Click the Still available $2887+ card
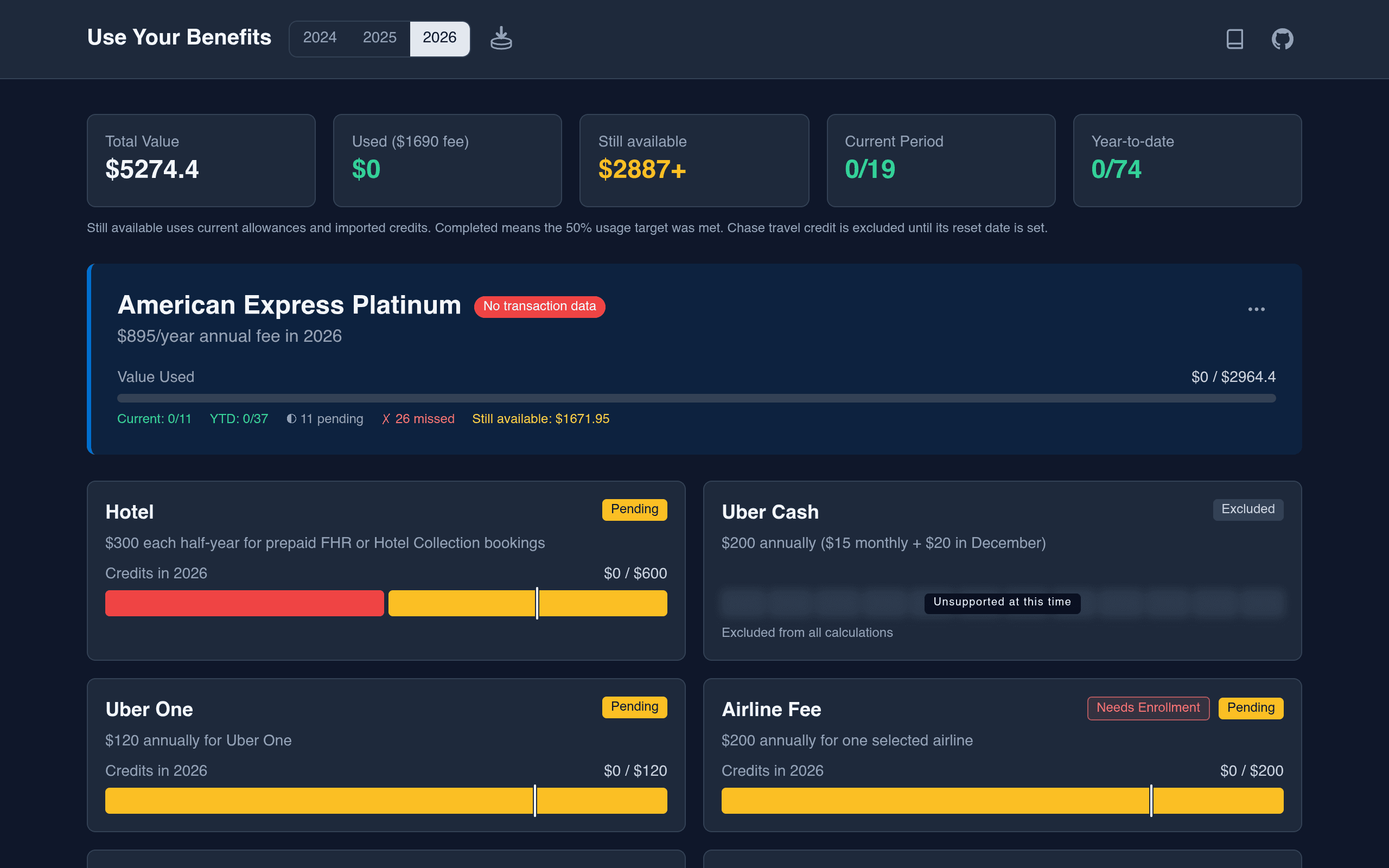The height and width of the screenshot is (868, 1389). click(694, 160)
